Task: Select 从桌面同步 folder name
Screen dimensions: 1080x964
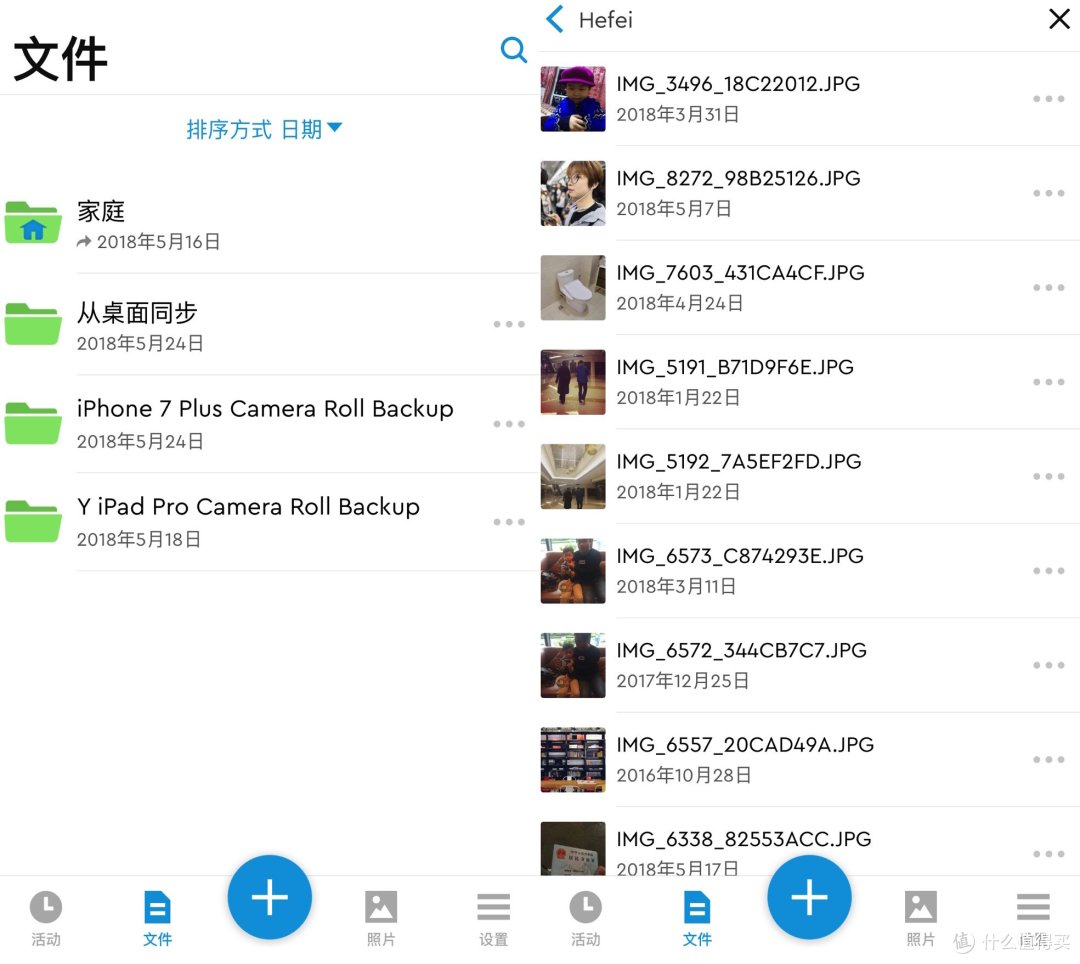Action: click(137, 313)
